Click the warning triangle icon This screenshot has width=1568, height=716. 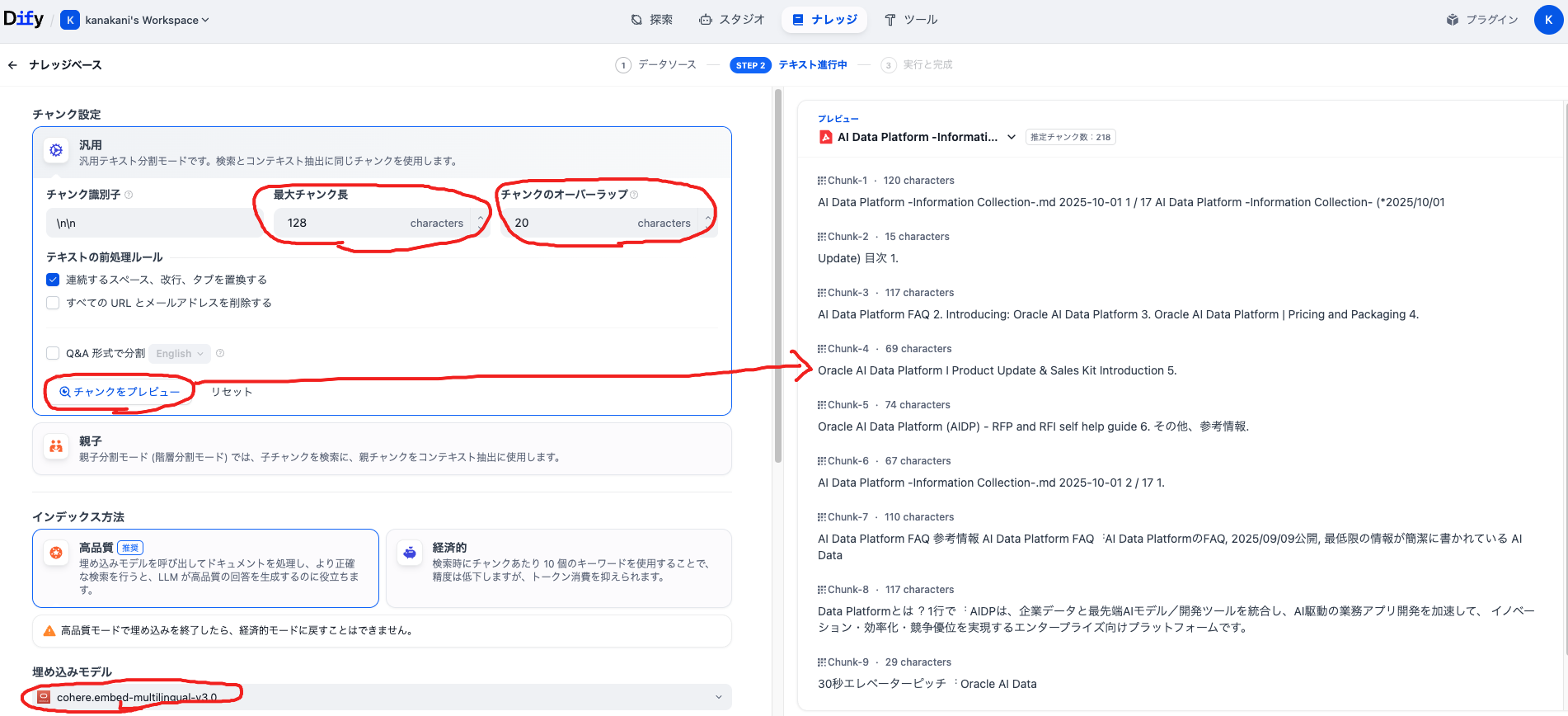(x=49, y=630)
